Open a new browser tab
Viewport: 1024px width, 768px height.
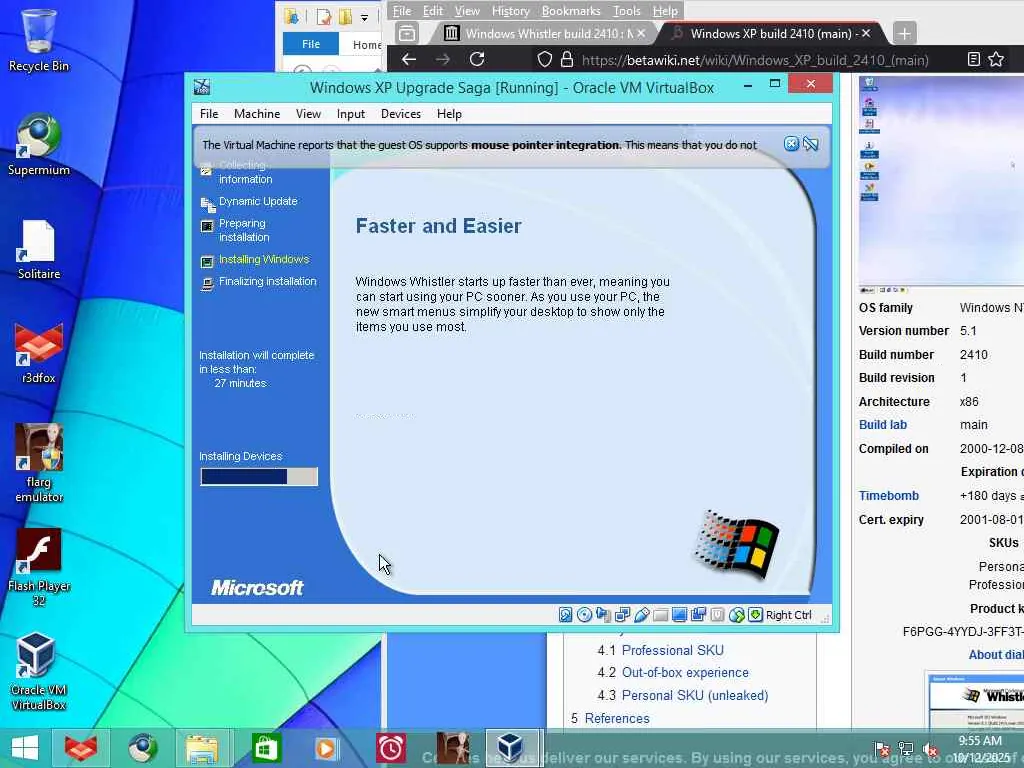coord(904,33)
